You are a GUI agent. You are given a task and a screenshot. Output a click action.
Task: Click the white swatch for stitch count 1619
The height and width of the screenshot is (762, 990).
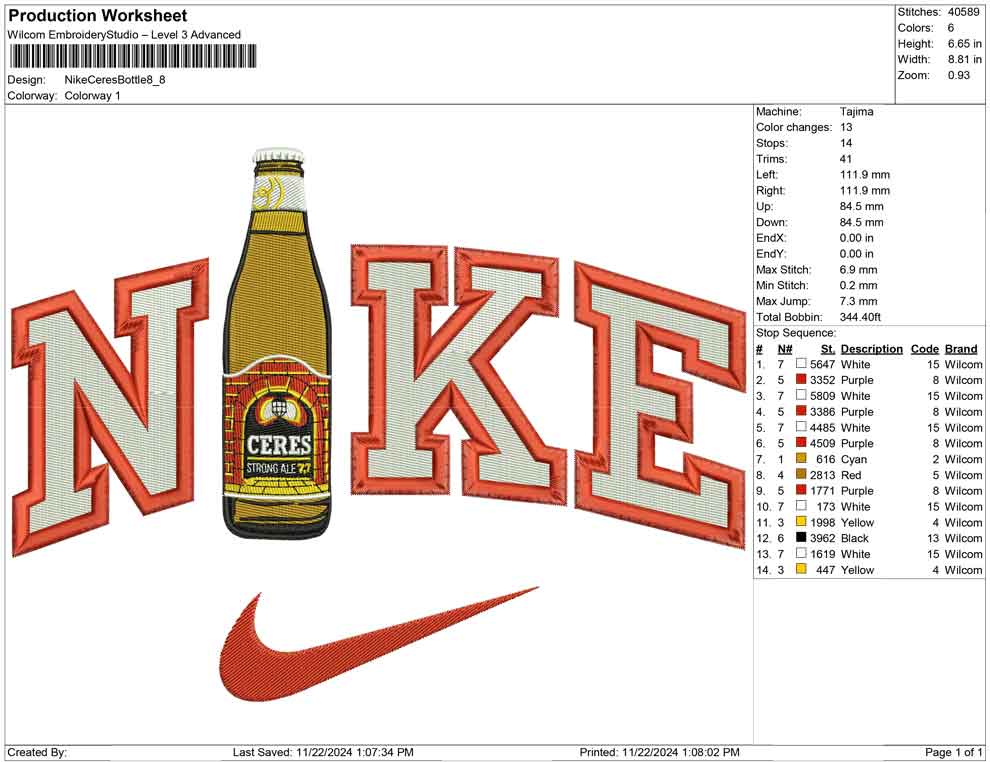801,553
